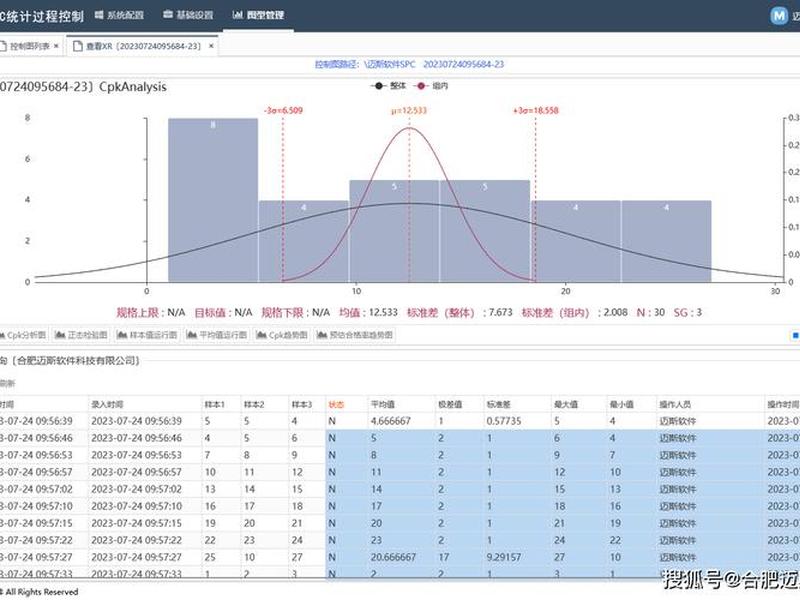Click the 刷新 button above the table

click(8, 383)
